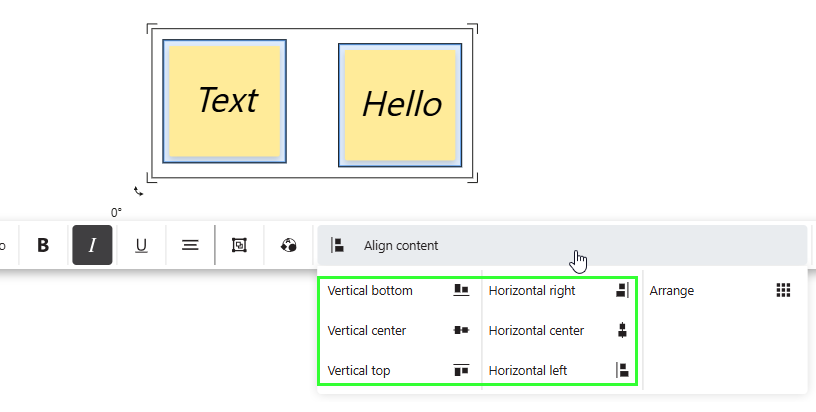Screen dimensions: 816x412
Task: Click the Horizontal left icon
Action: (x=622, y=371)
